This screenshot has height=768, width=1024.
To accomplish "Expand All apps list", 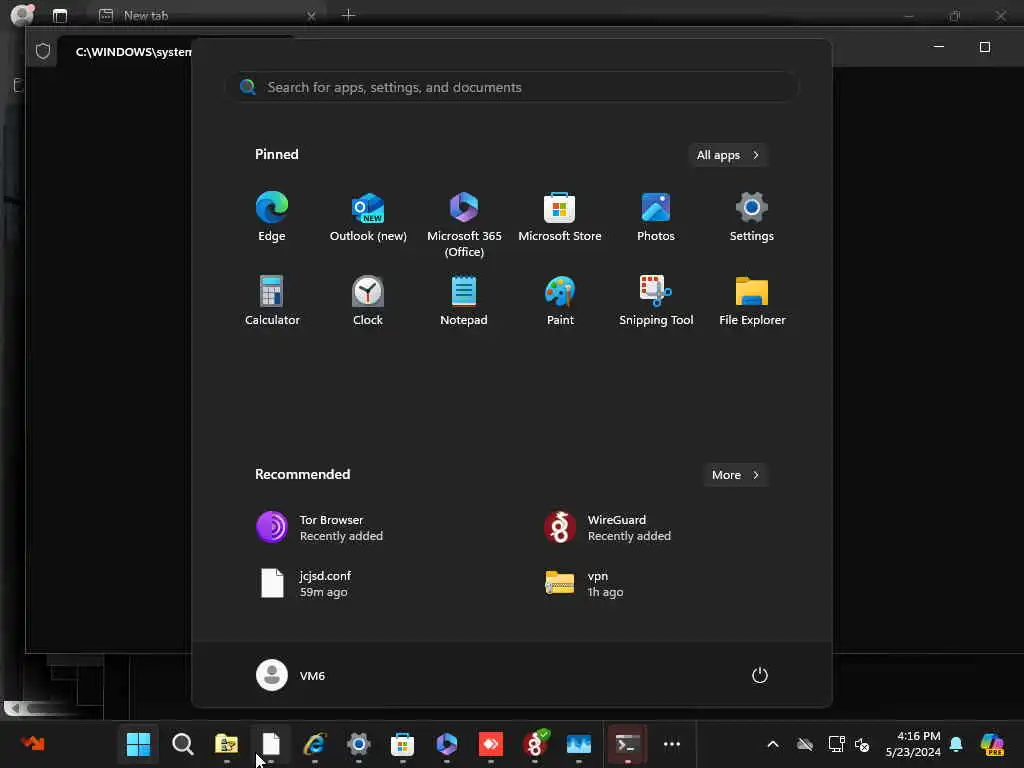I will coord(728,155).
